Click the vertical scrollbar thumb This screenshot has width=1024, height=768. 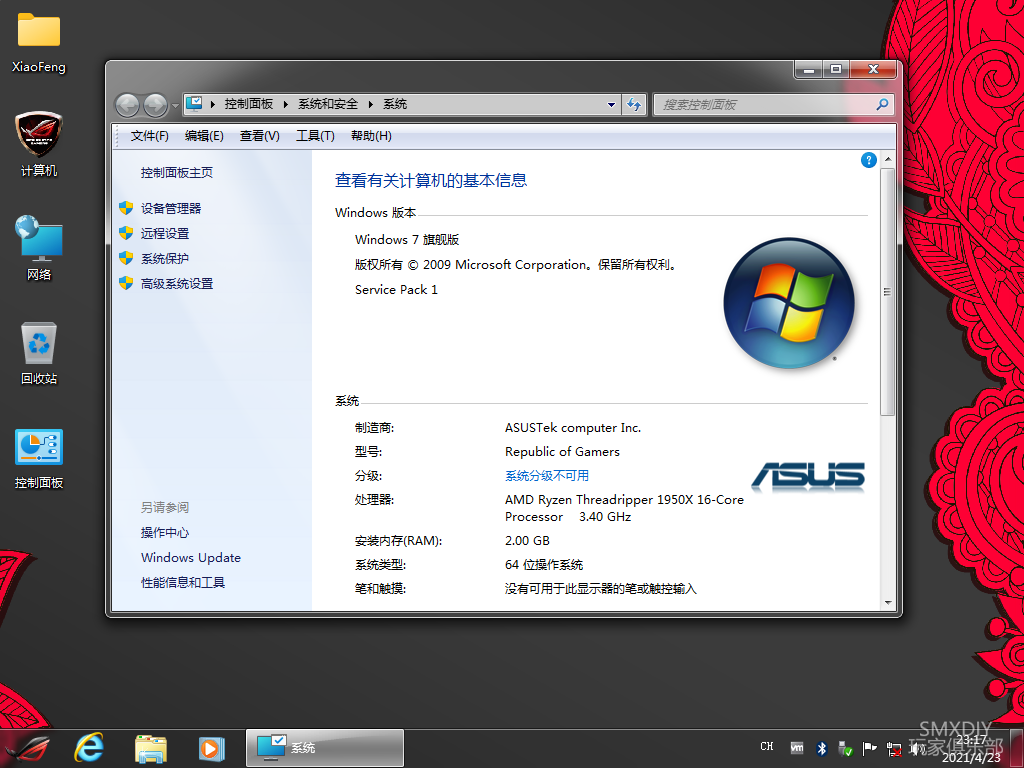pyautogui.click(x=888, y=292)
